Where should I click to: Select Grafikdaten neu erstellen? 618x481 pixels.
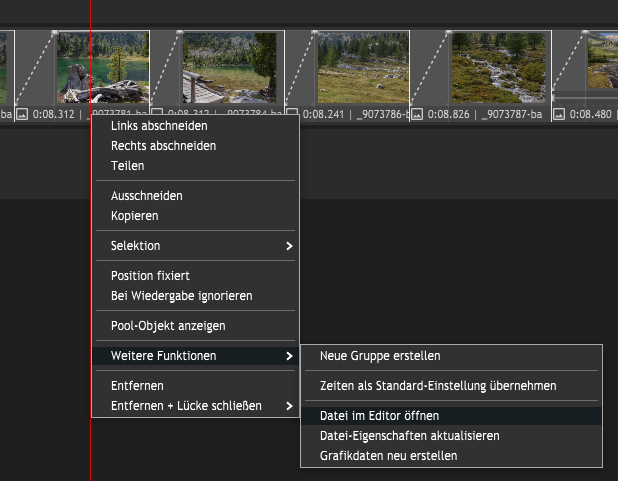451,456
